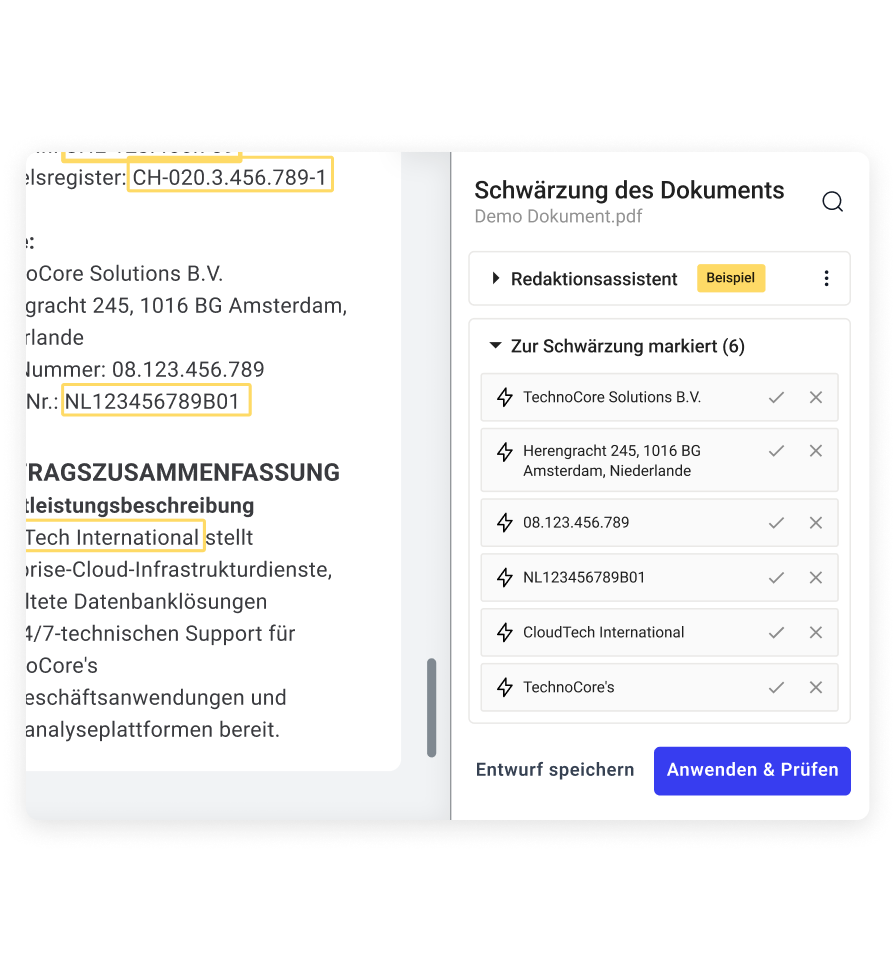Select highlighted CH-020.3.456.789-1 in document
The height and width of the screenshot is (971, 896).
[230, 175]
